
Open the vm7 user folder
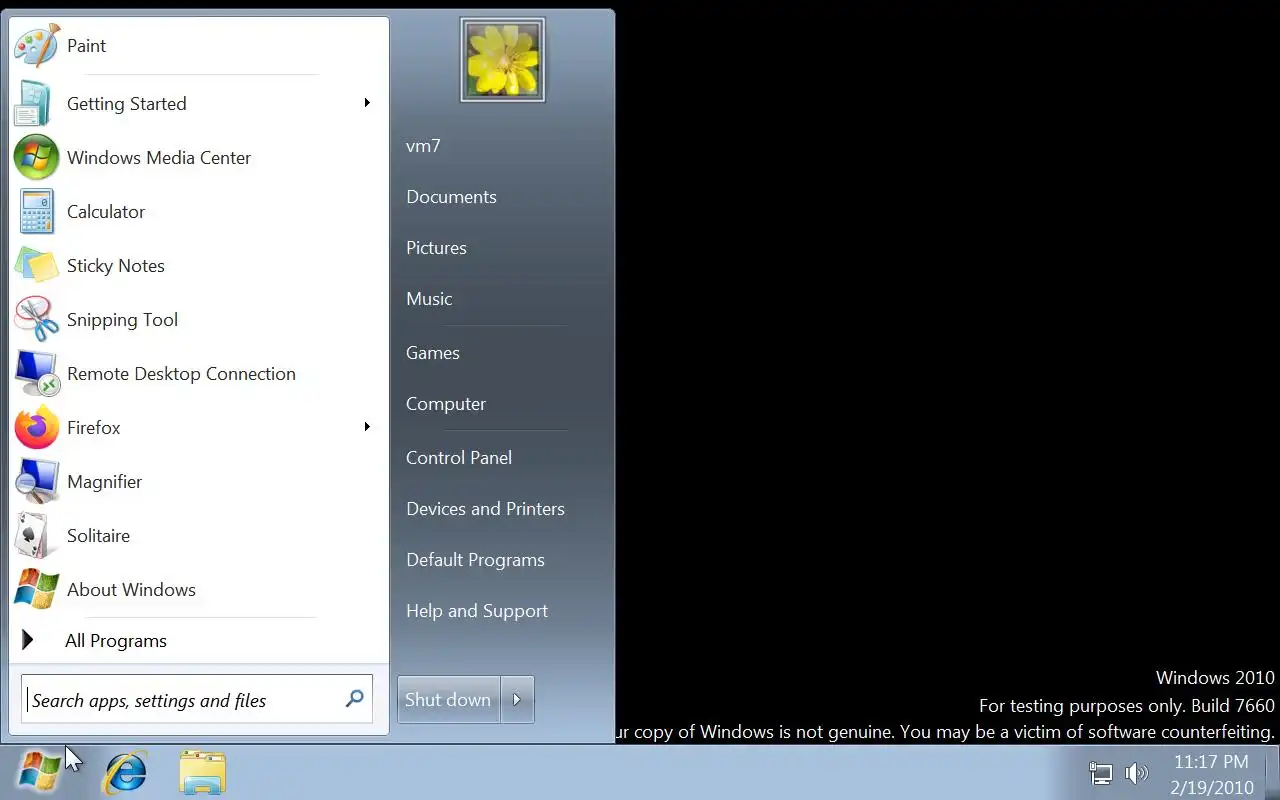coord(423,146)
